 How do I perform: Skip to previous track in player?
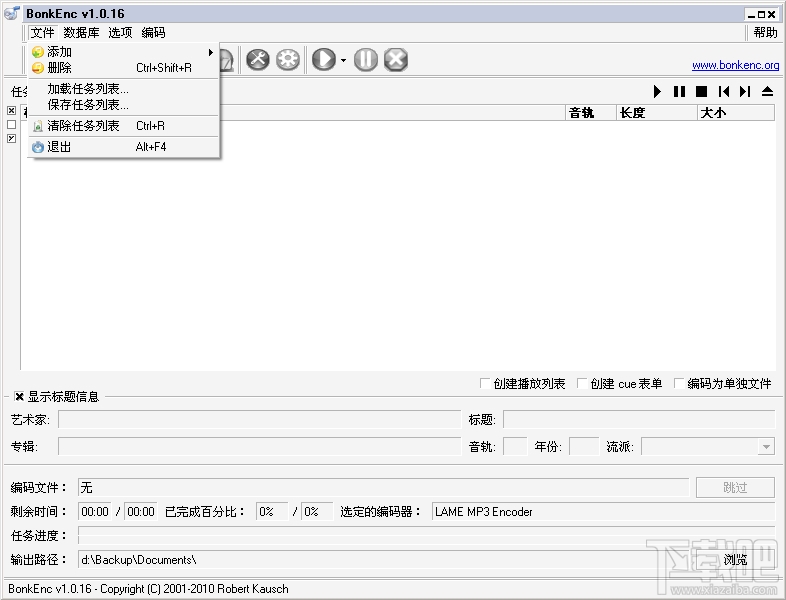point(723,91)
